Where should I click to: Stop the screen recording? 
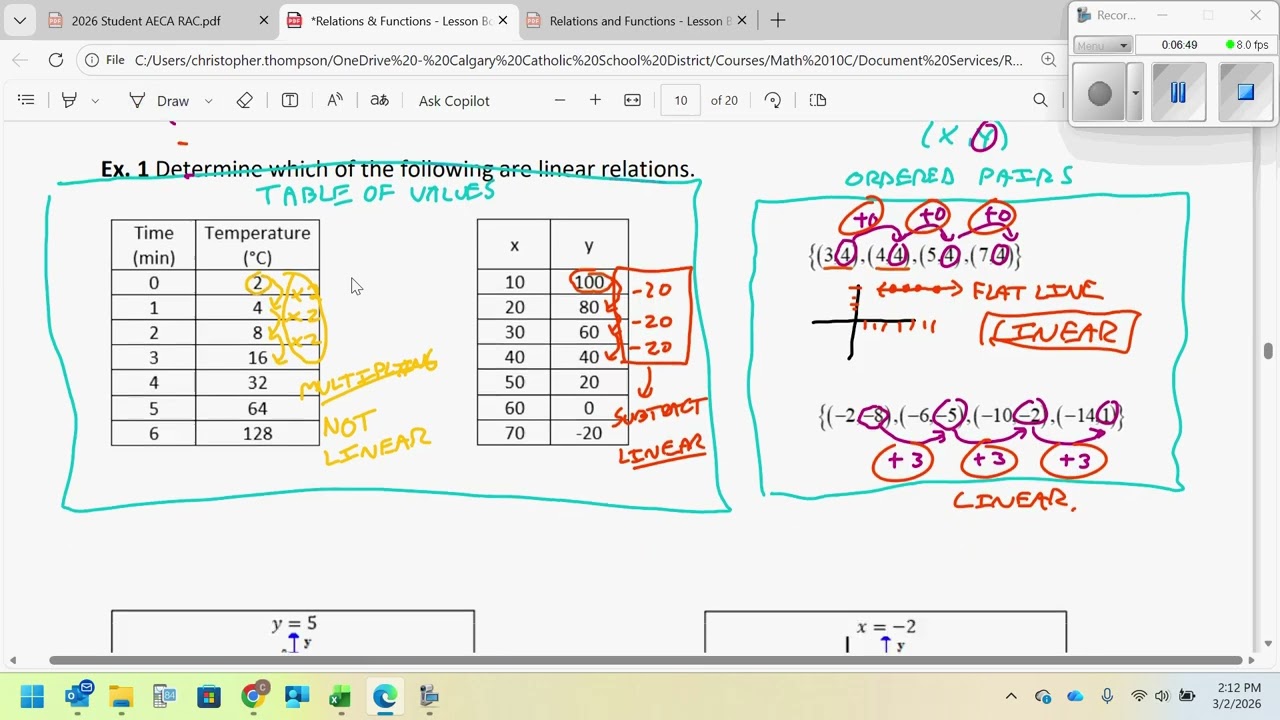[x=1245, y=93]
